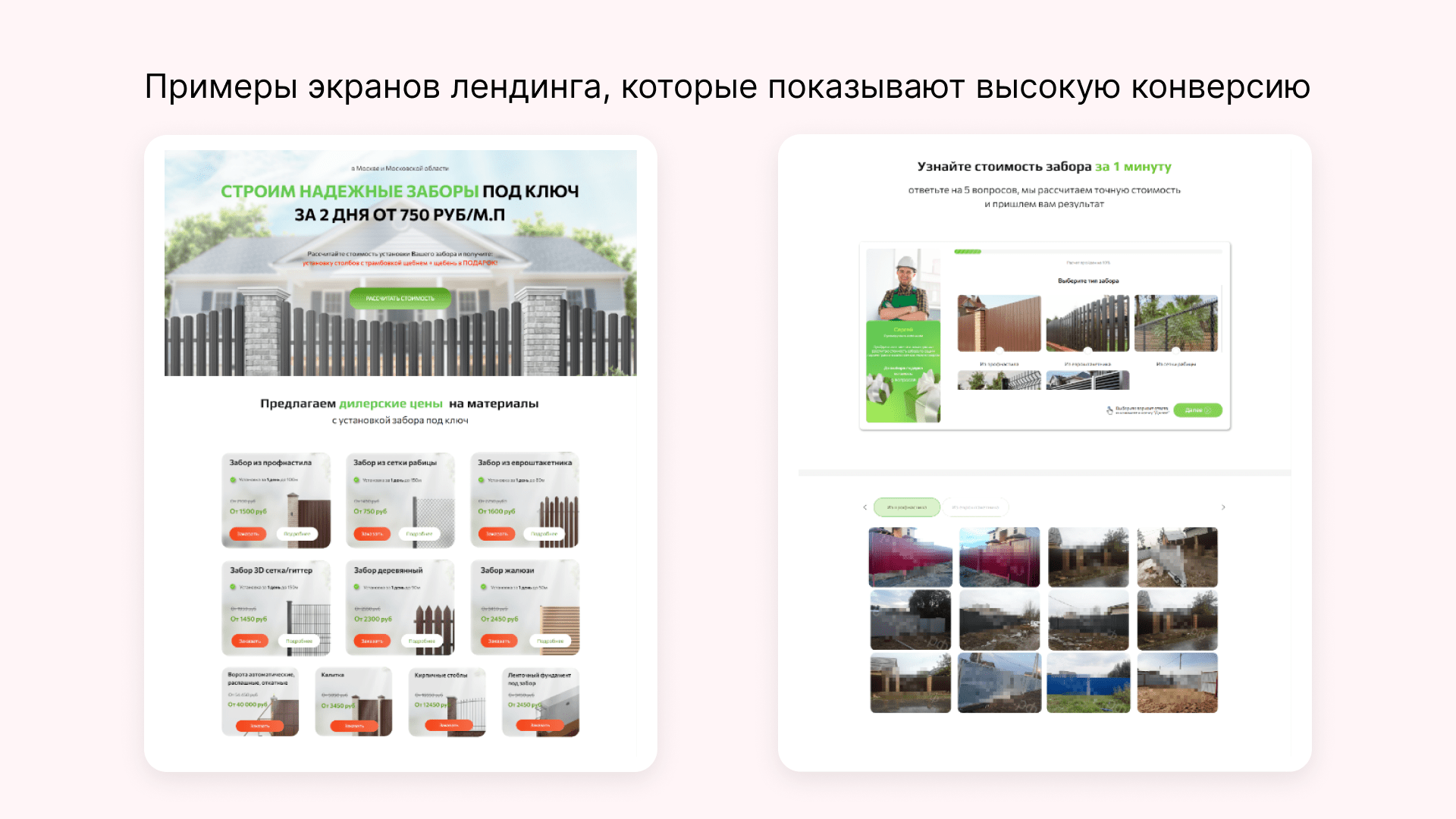The width and height of the screenshot is (1456, 819).
Task: Select radio under Из евроштакетника fence image
Action: coord(1087,351)
